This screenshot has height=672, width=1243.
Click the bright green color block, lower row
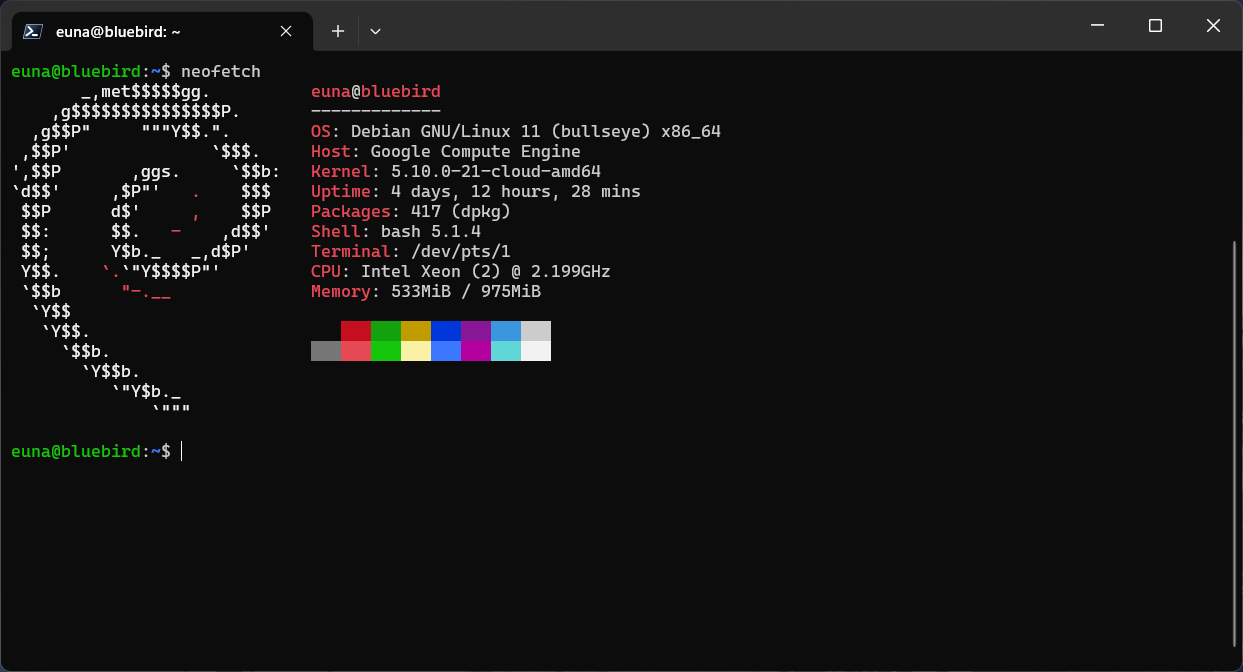386,351
